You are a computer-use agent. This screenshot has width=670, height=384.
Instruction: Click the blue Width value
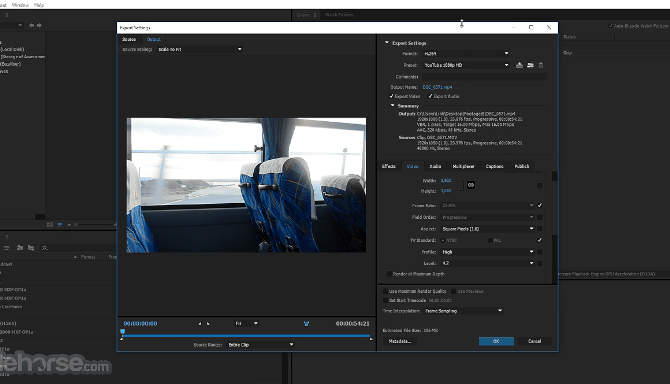pyautogui.click(x=446, y=180)
